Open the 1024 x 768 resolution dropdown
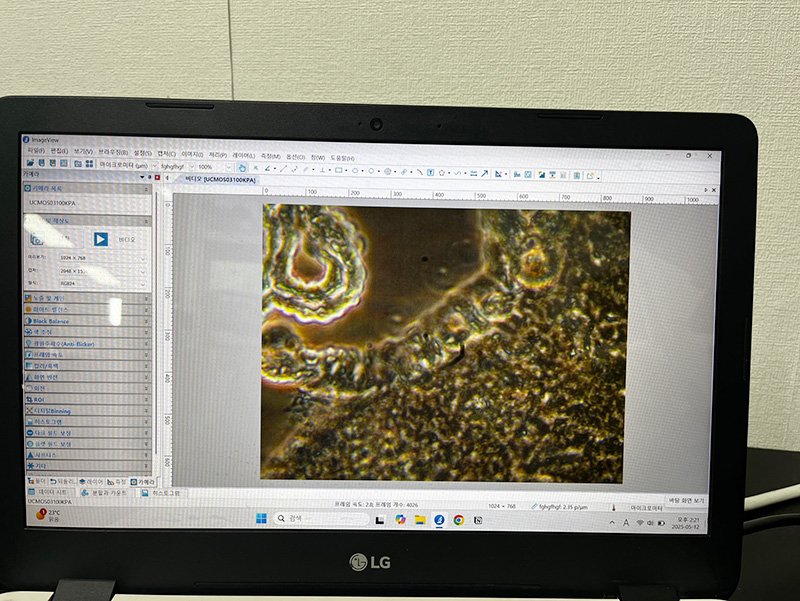 click(144, 258)
